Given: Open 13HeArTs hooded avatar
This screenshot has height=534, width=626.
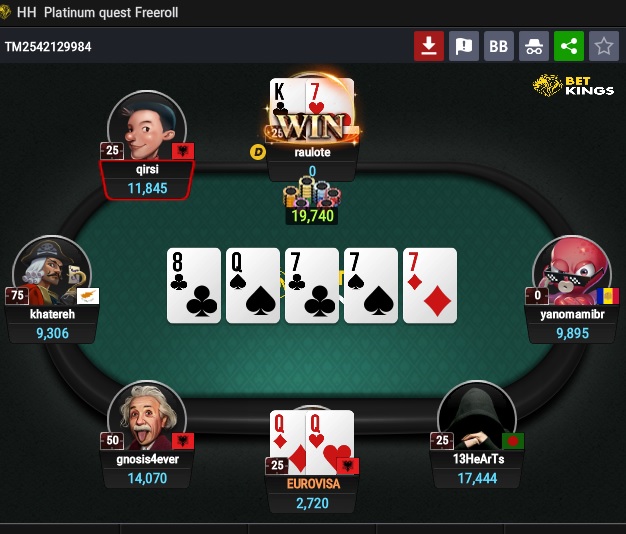Looking at the screenshot, I should tap(477, 416).
